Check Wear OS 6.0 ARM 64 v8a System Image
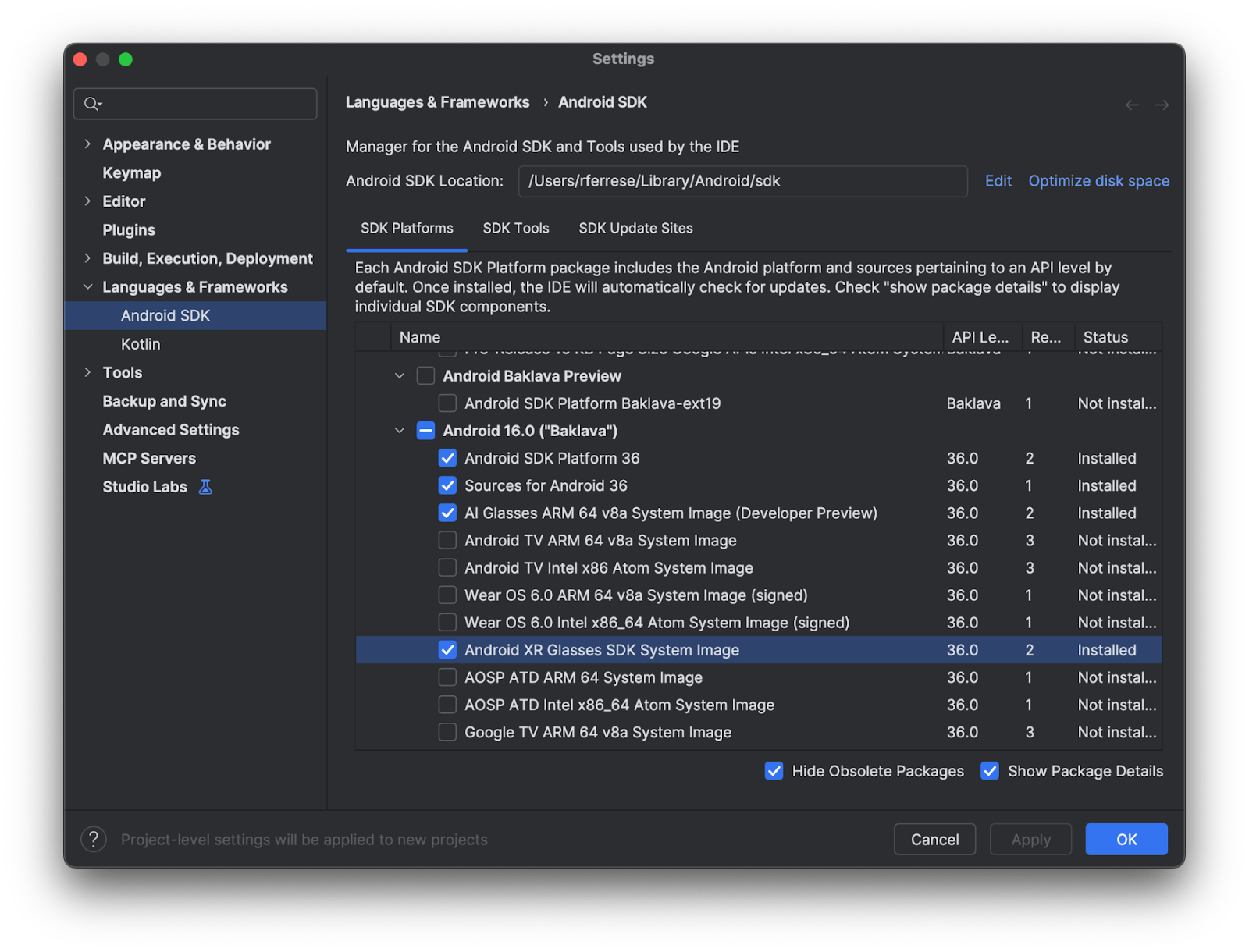Viewport: 1249px width, 952px height. pyautogui.click(x=447, y=595)
